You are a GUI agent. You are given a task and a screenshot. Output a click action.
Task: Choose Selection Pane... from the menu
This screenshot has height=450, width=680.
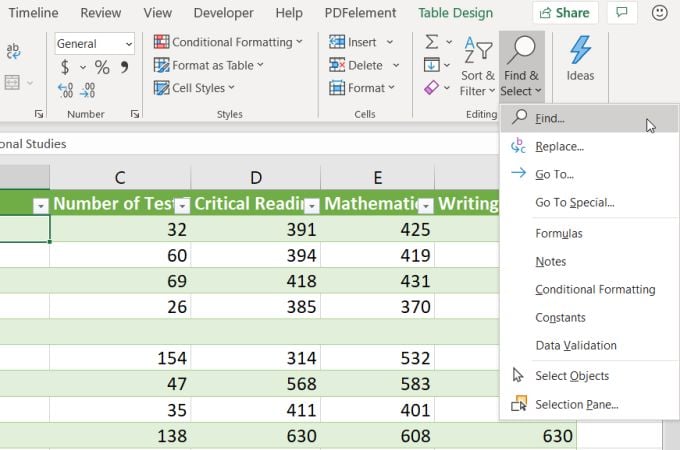[576, 404]
